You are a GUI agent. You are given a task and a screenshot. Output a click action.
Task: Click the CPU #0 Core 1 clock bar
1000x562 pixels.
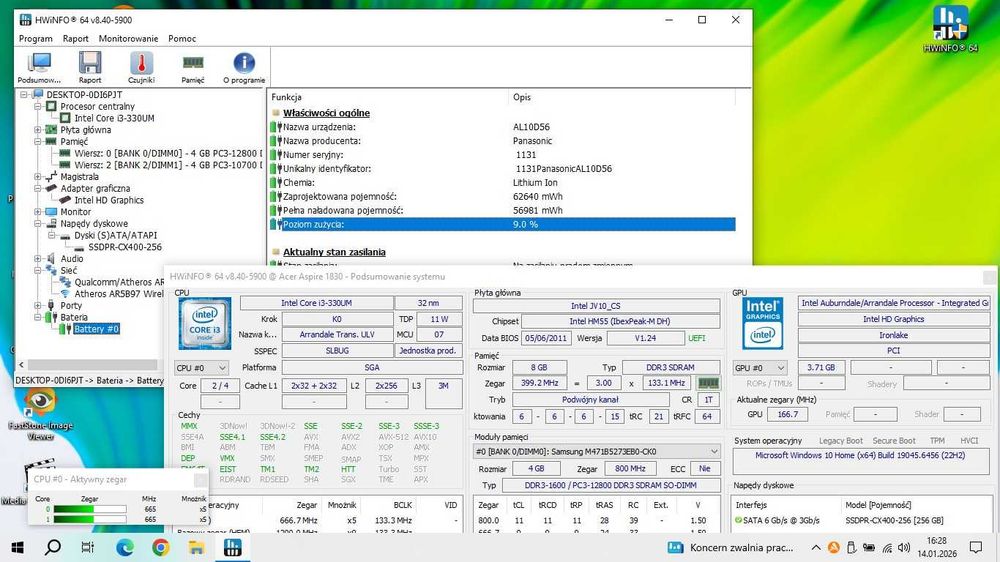[x=90, y=519]
